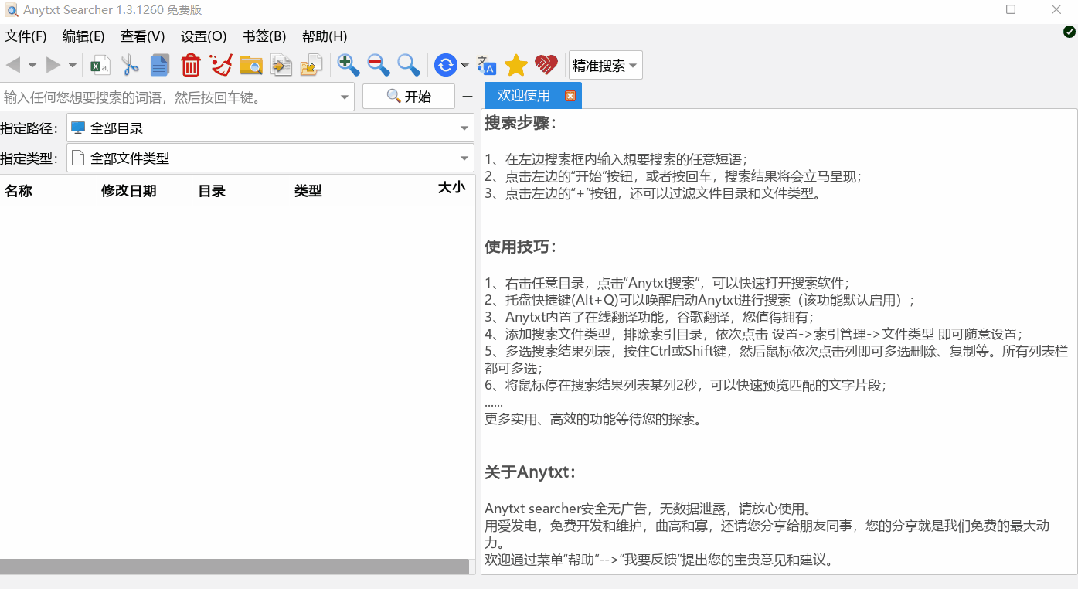Click the red heart handshake icon

[546, 65]
